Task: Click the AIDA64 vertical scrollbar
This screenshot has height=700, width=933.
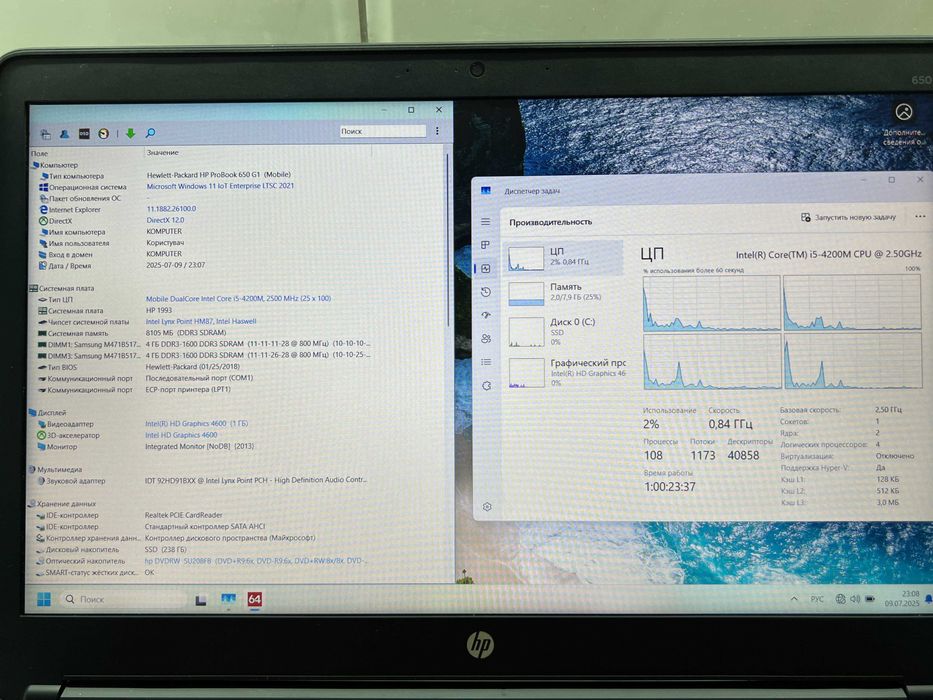Action: (447, 238)
